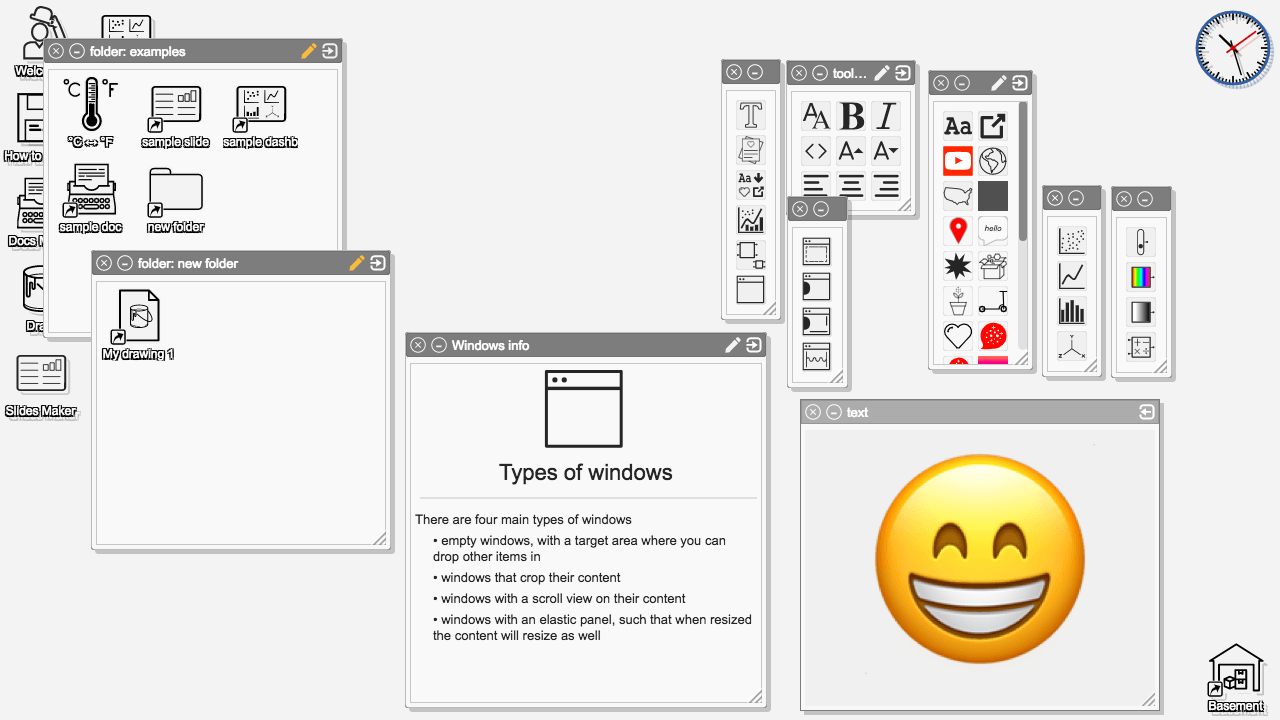Collapse the Windows info window

tap(439, 345)
